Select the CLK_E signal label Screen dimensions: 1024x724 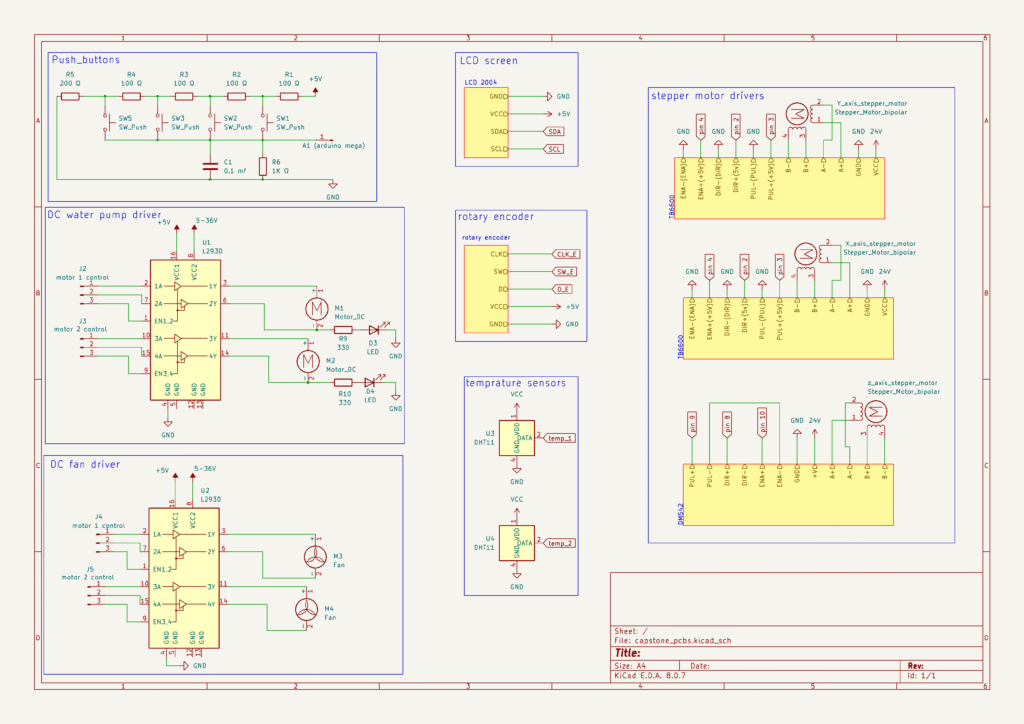[x=567, y=254]
